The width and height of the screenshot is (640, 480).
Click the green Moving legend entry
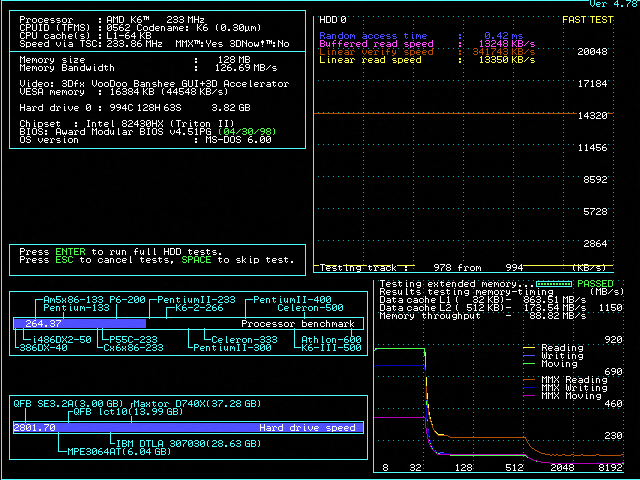click(x=551, y=364)
